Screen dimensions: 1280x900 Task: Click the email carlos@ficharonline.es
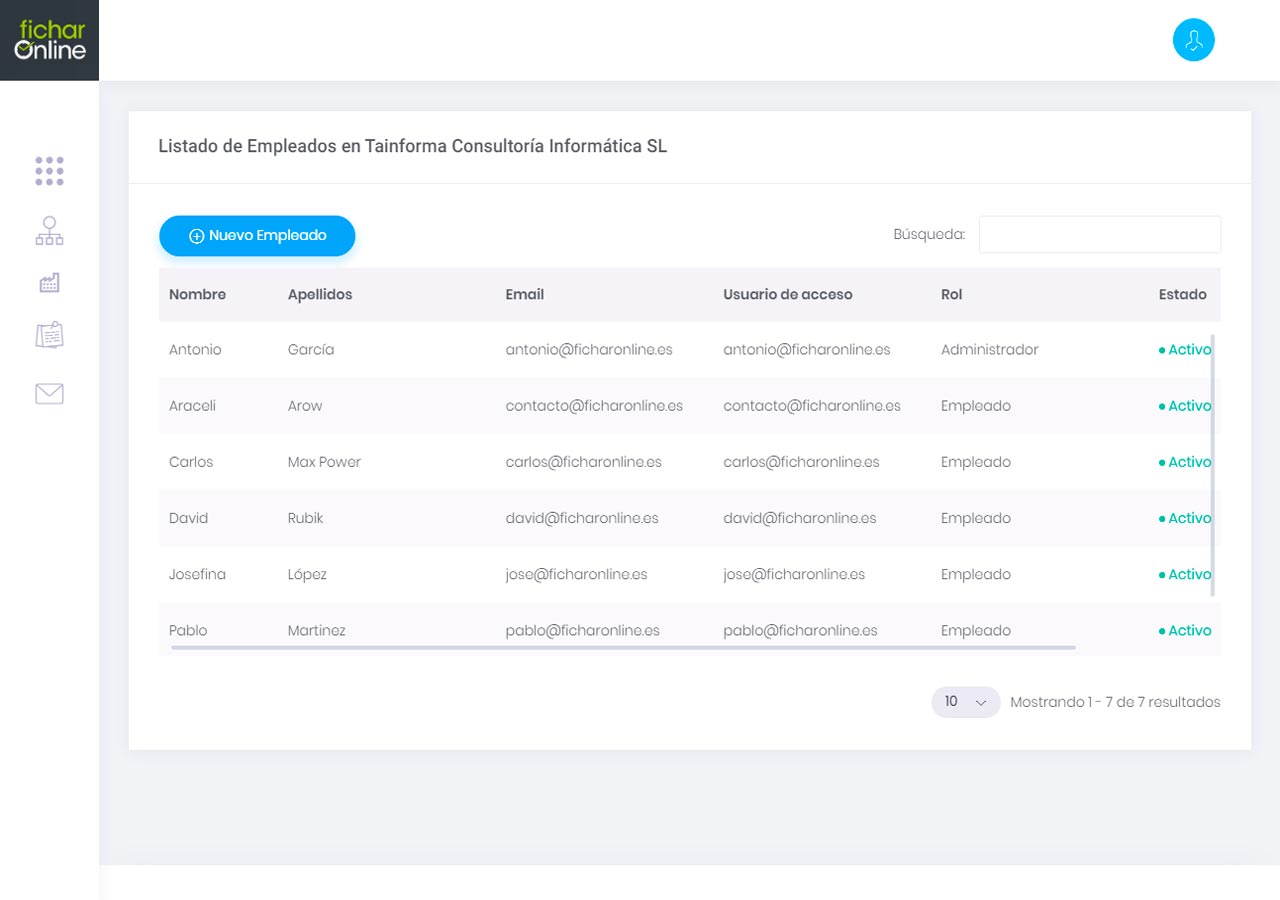[x=583, y=462]
